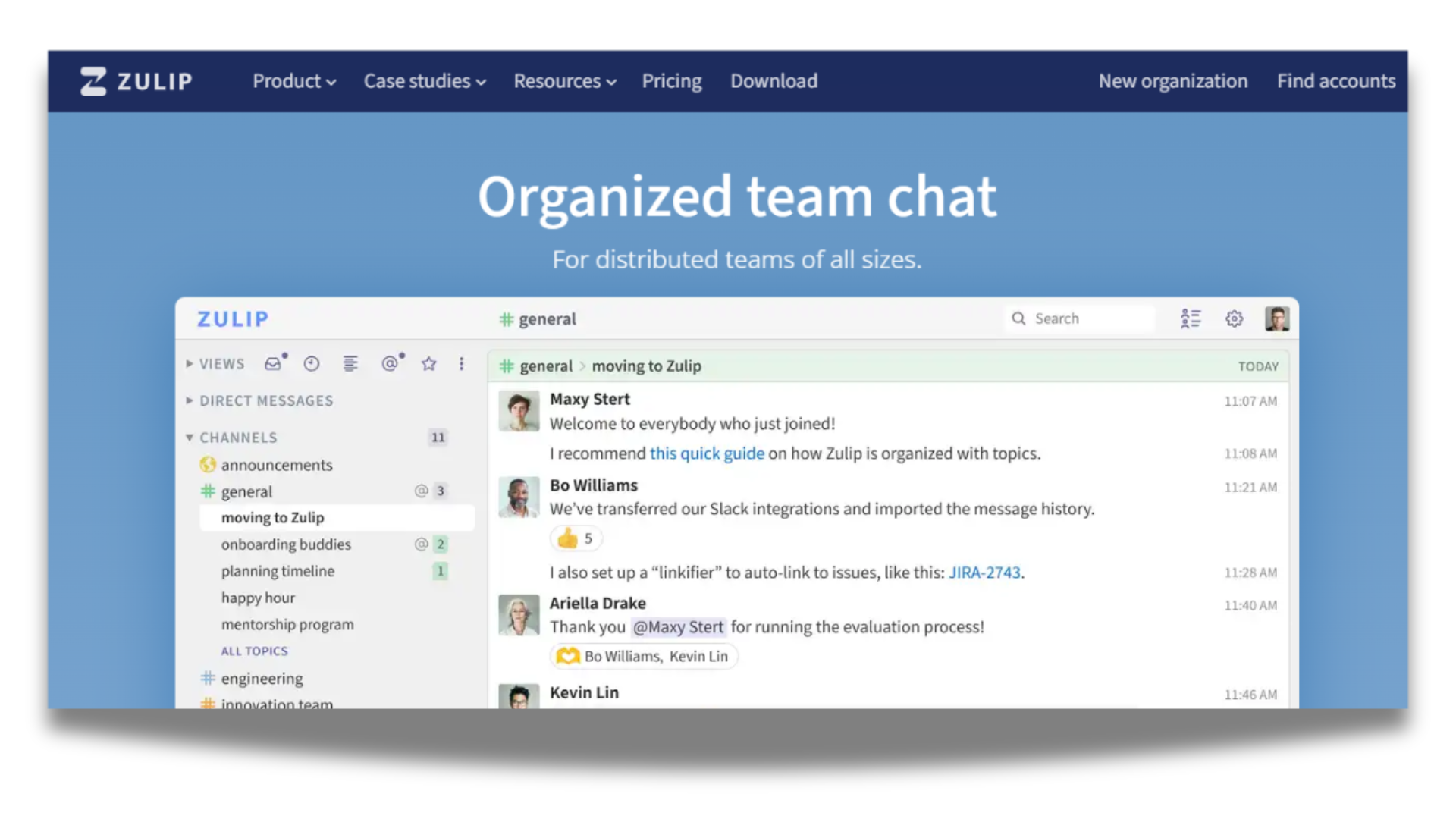The width and height of the screenshot is (1456, 819).
Task: Click the starred messages icon
Action: click(426, 362)
